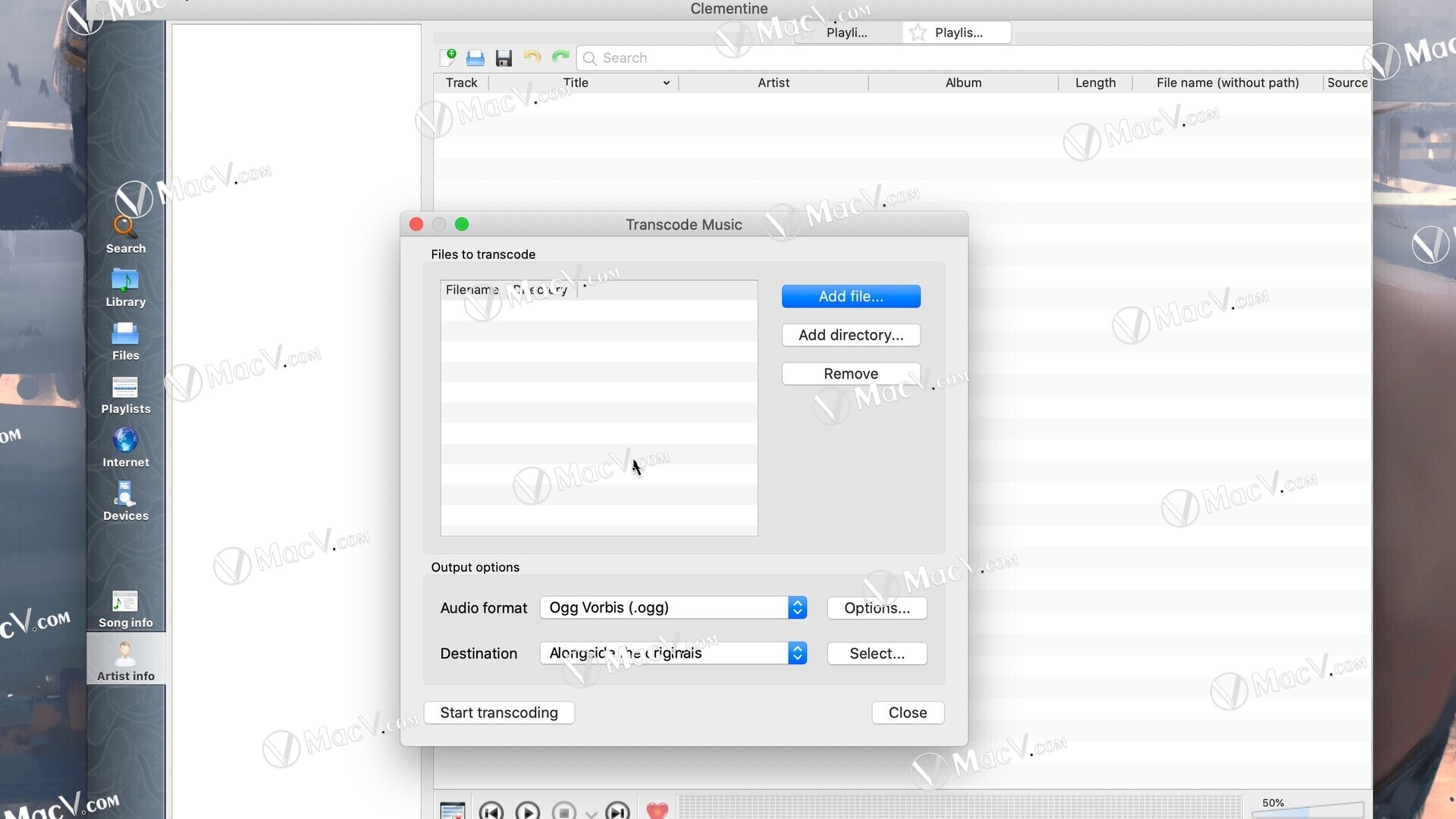1456x819 pixels.
Task: Click the save playlist floppy icon
Action: [x=504, y=58]
